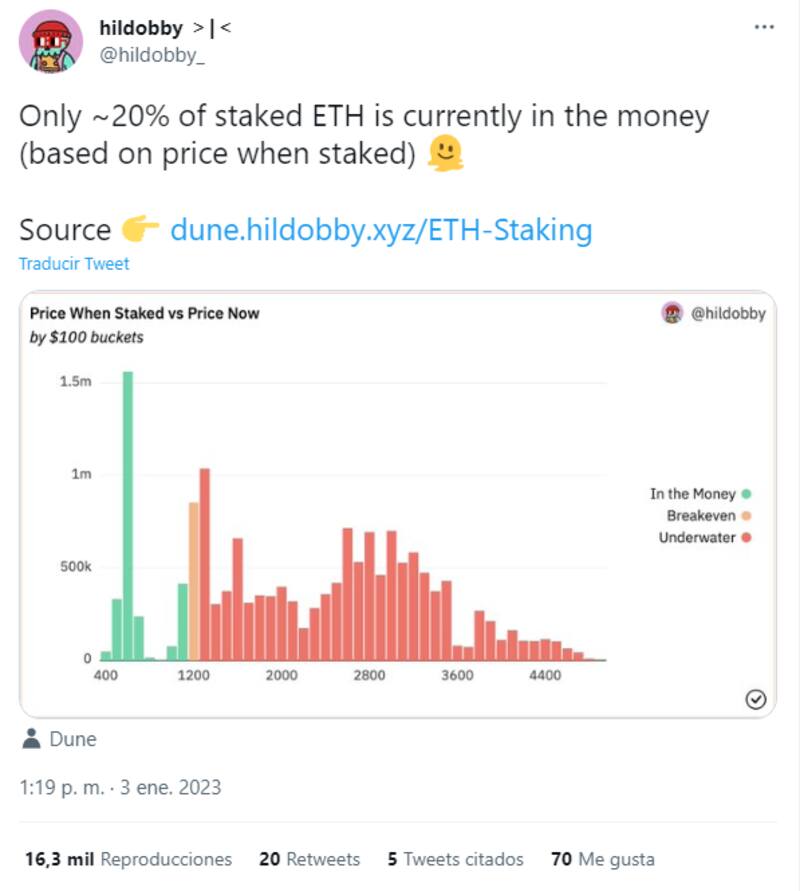The height and width of the screenshot is (891, 800).
Task: Open the dune.hildobby.xyz/ETH-Staking link
Action: coord(381,230)
